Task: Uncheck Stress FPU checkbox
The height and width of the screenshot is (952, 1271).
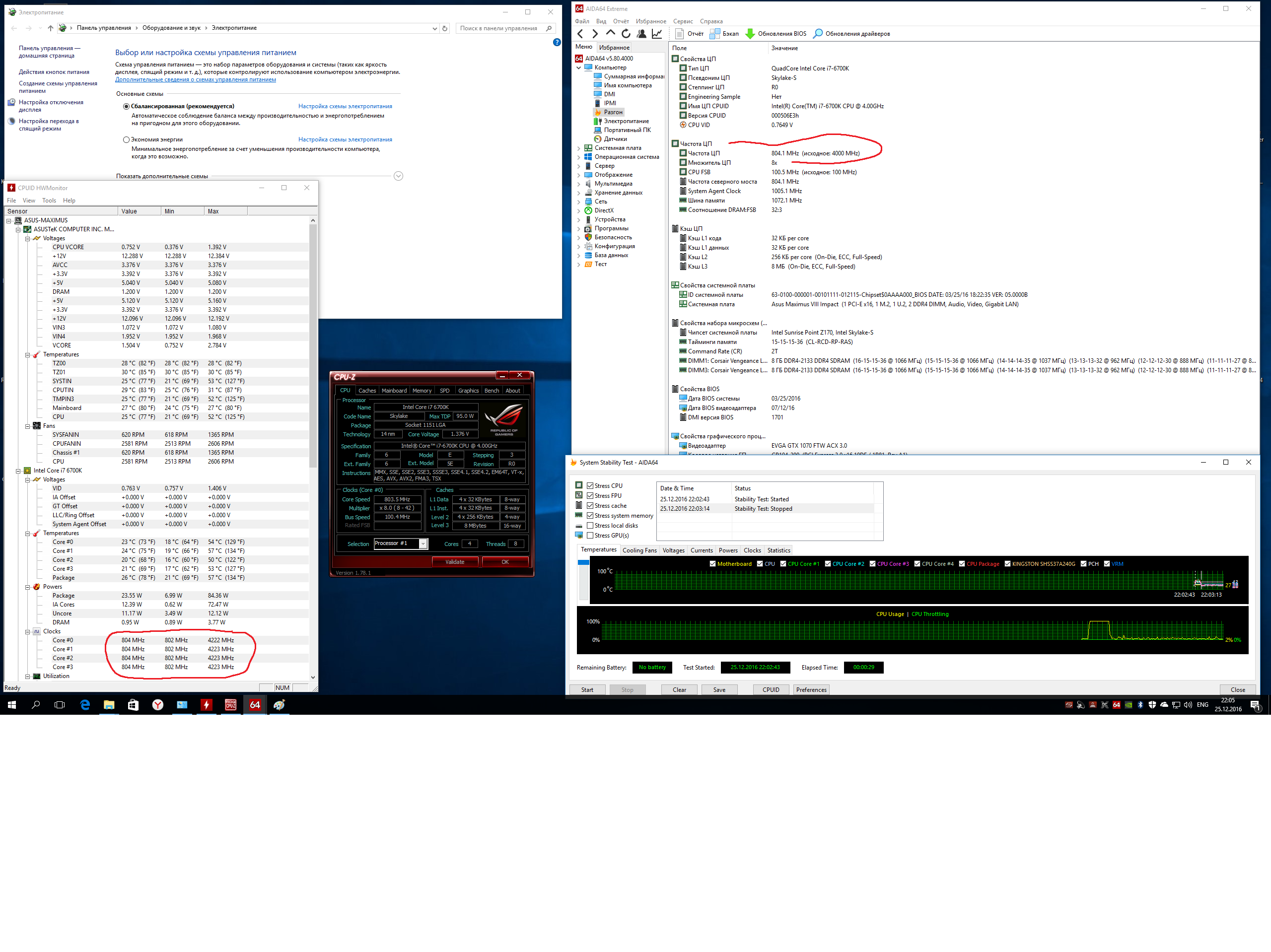Action: click(590, 495)
